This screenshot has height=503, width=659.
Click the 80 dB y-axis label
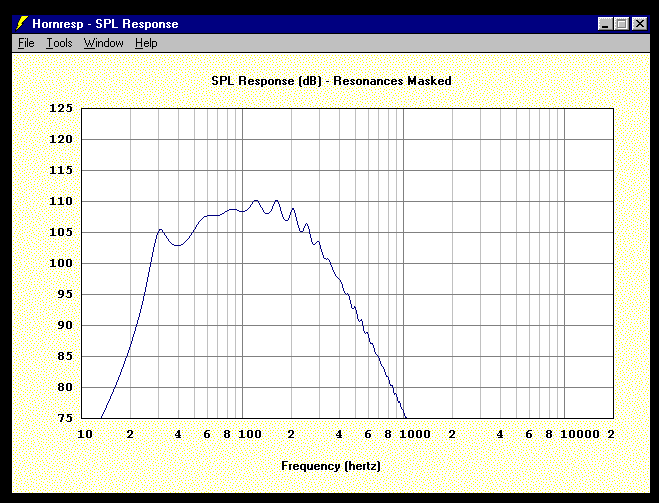click(65, 387)
